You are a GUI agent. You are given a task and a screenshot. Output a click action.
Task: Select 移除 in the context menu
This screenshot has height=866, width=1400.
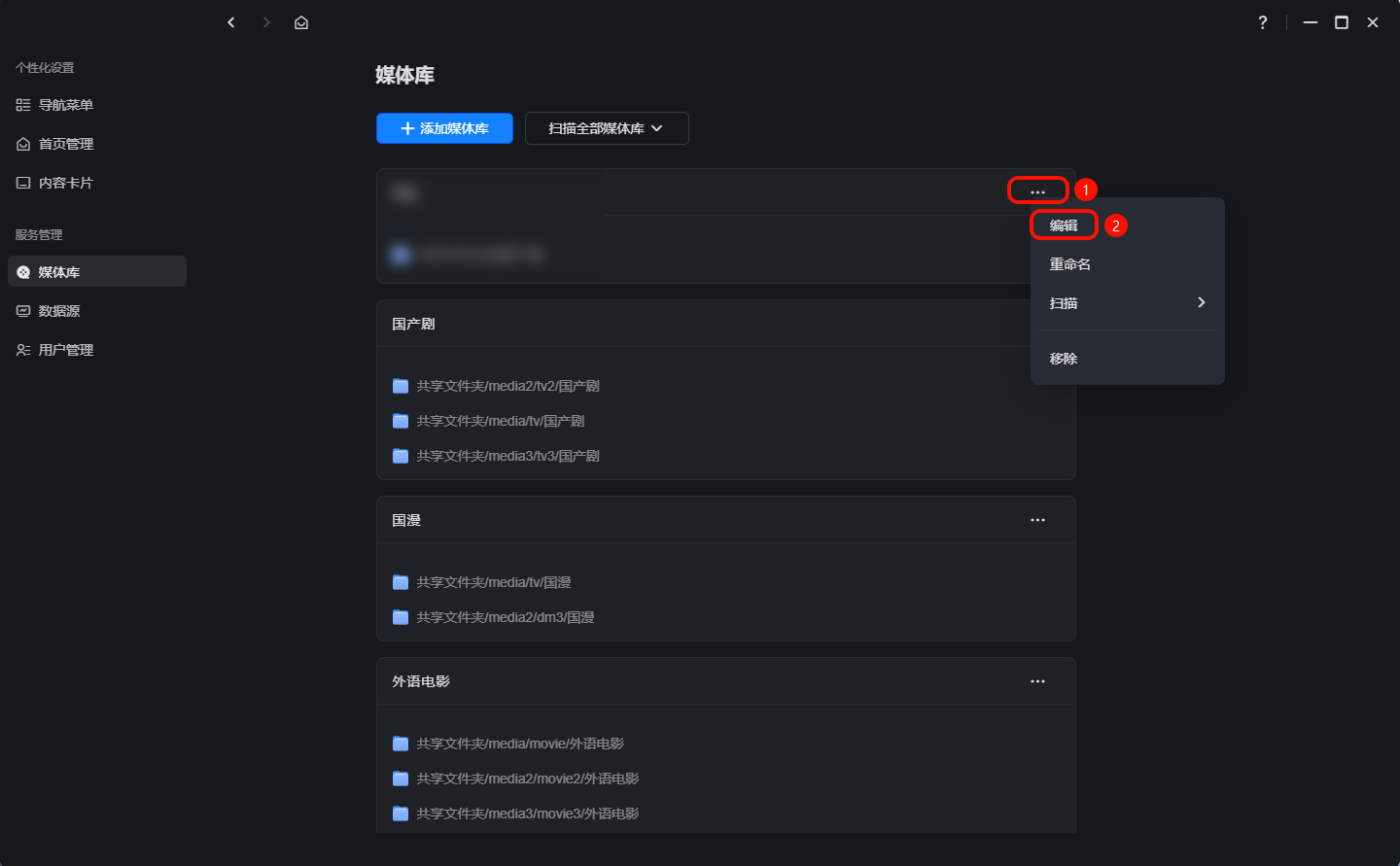click(x=1064, y=359)
